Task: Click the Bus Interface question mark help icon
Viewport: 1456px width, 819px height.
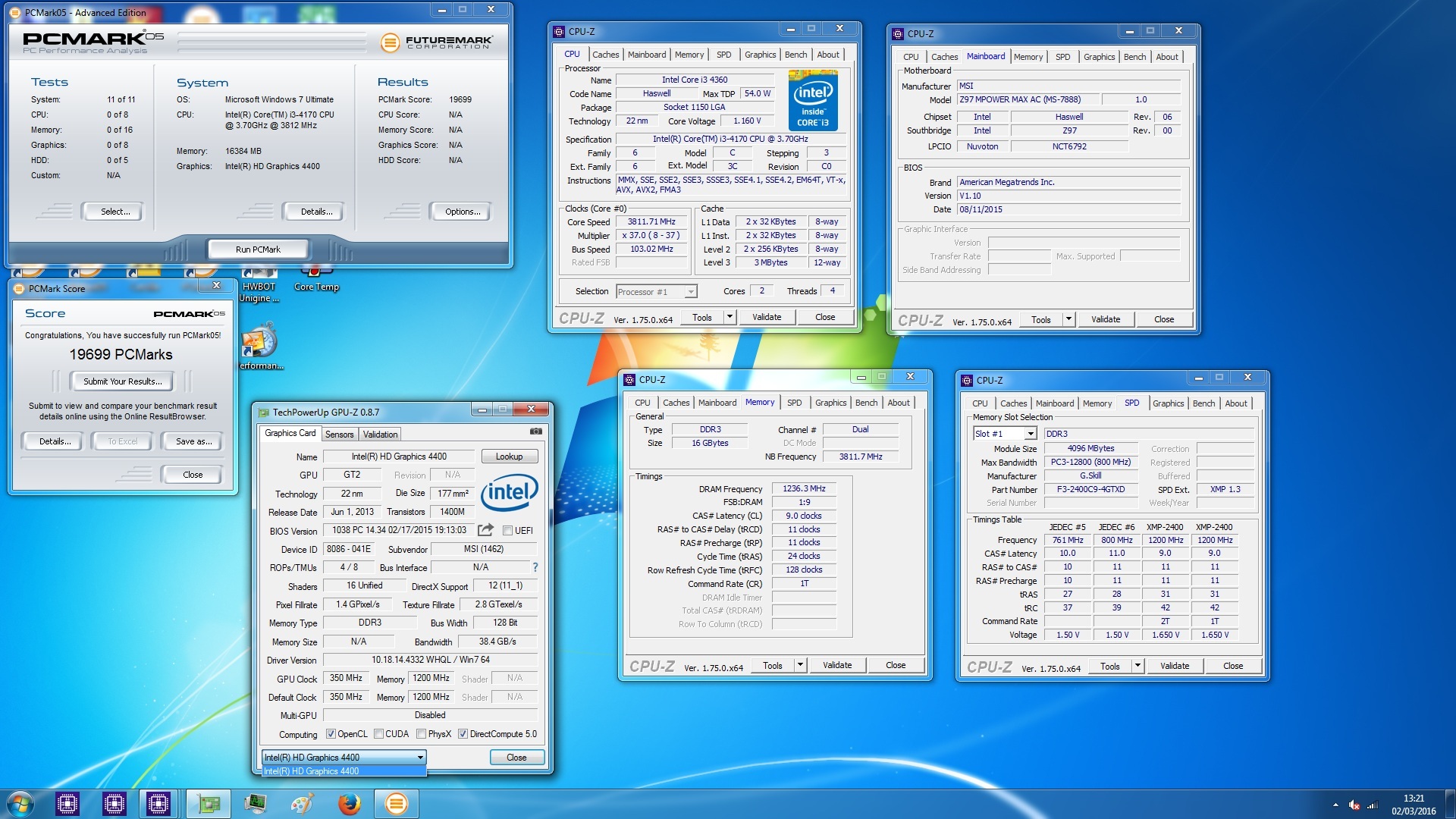Action: (x=535, y=567)
